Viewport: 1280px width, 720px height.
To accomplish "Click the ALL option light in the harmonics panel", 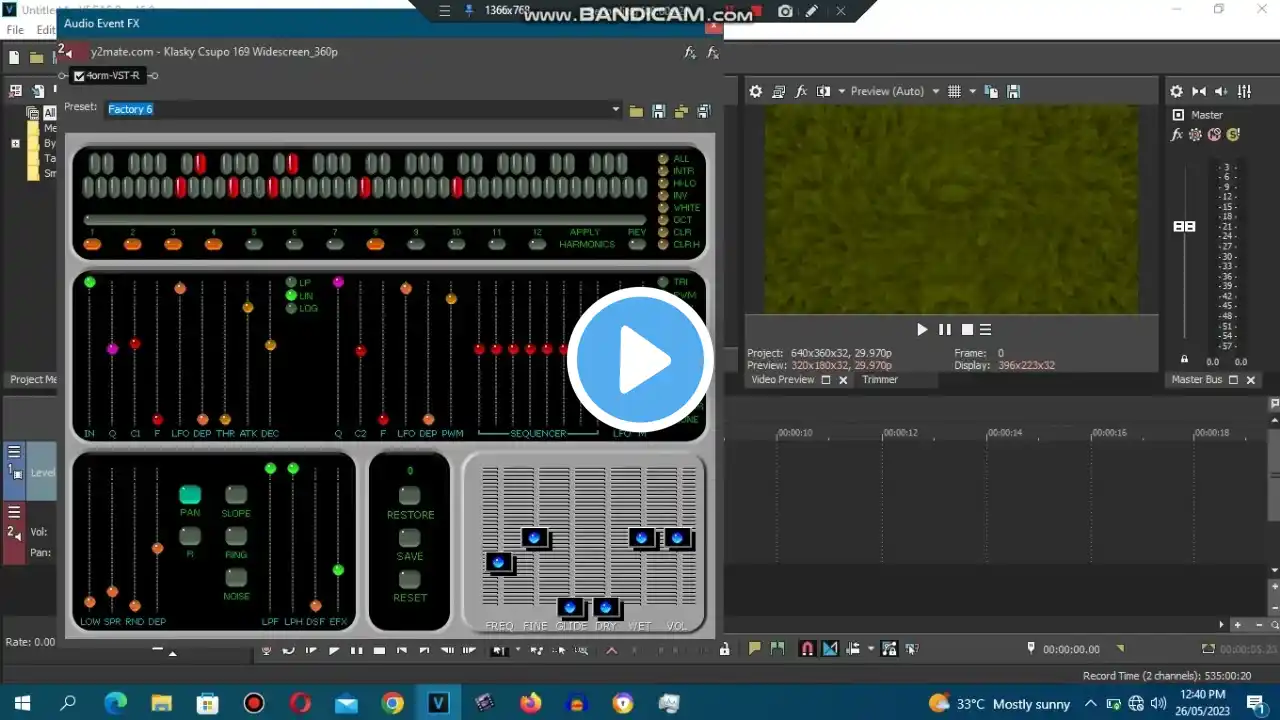I will point(663,159).
